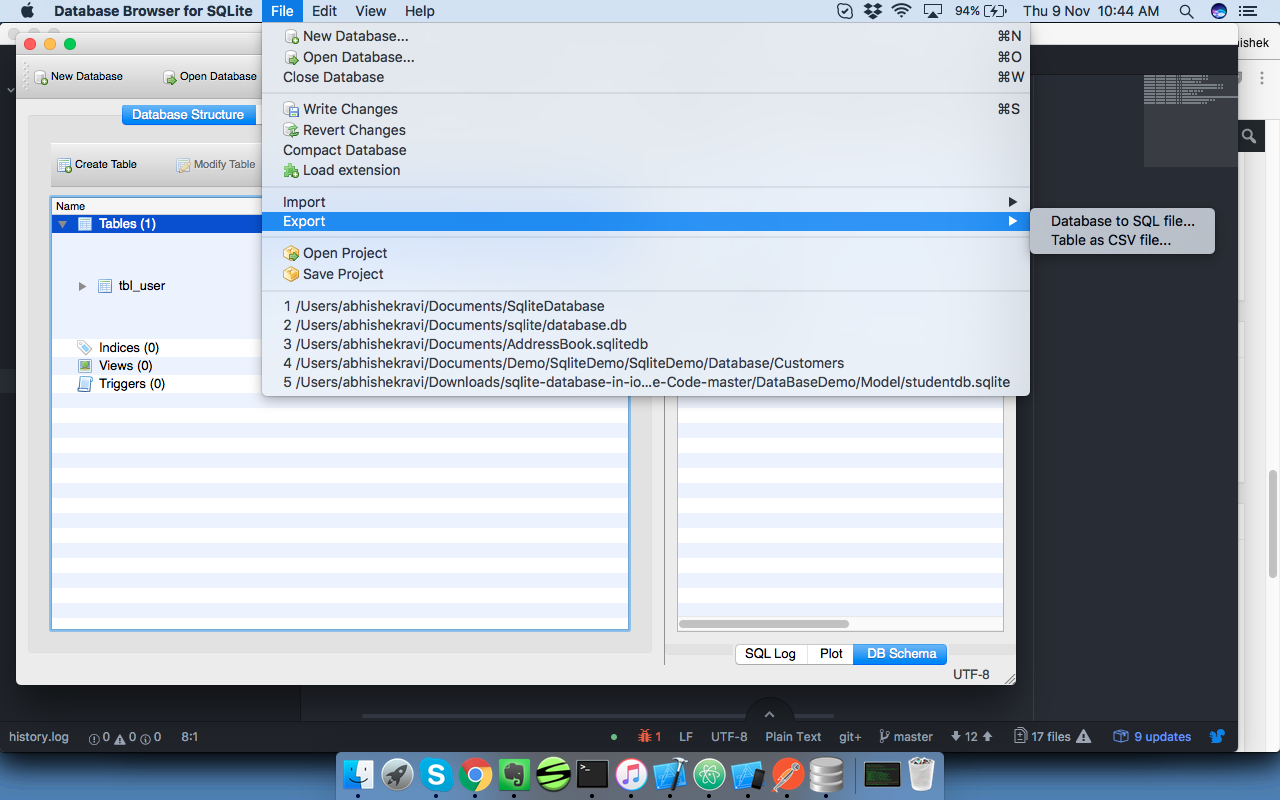
Task: Click the Open Database toolbar icon
Action: pyautogui.click(x=170, y=77)
